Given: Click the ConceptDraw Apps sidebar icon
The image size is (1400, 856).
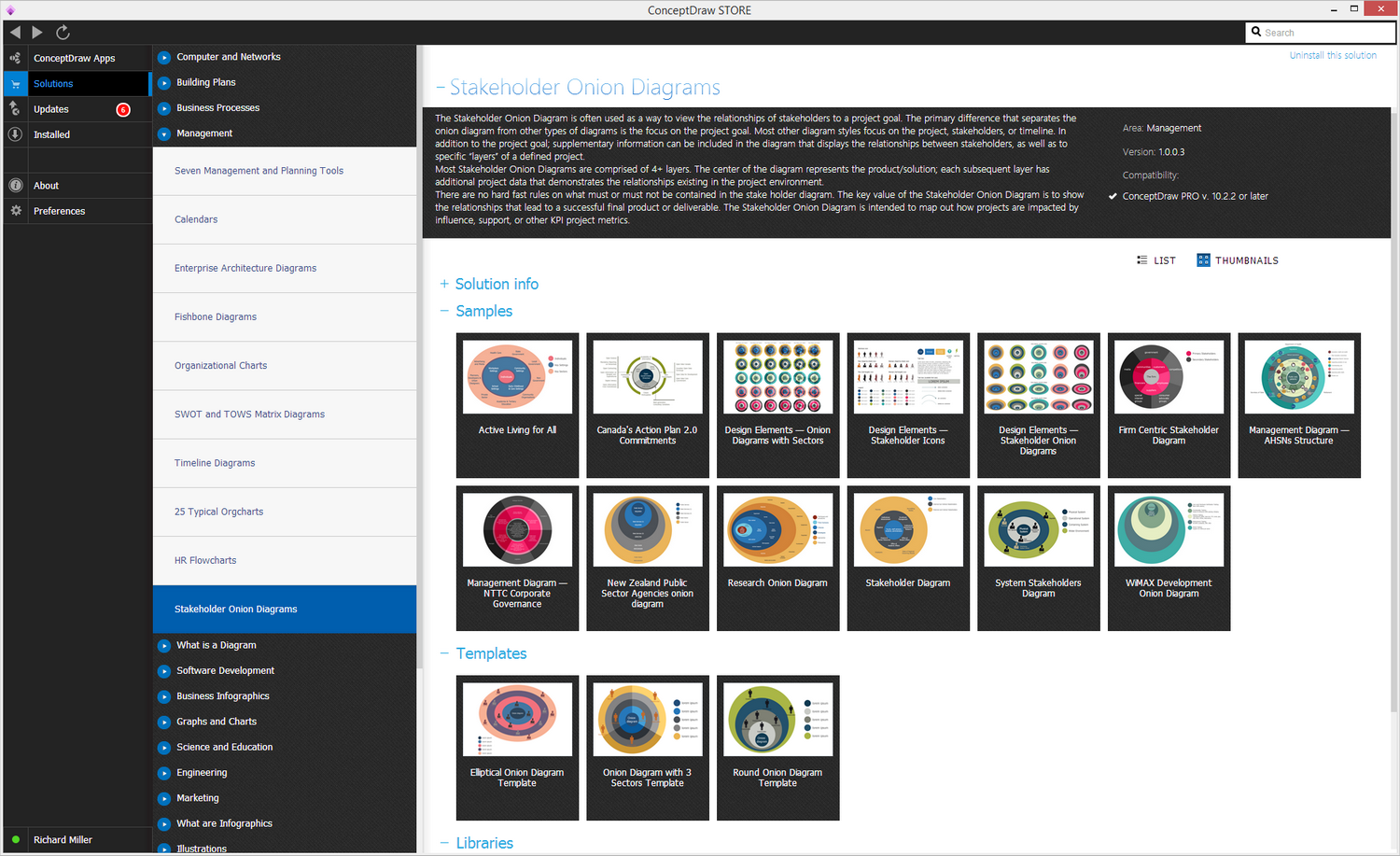Looking at the screenshot, I should 15,58.
